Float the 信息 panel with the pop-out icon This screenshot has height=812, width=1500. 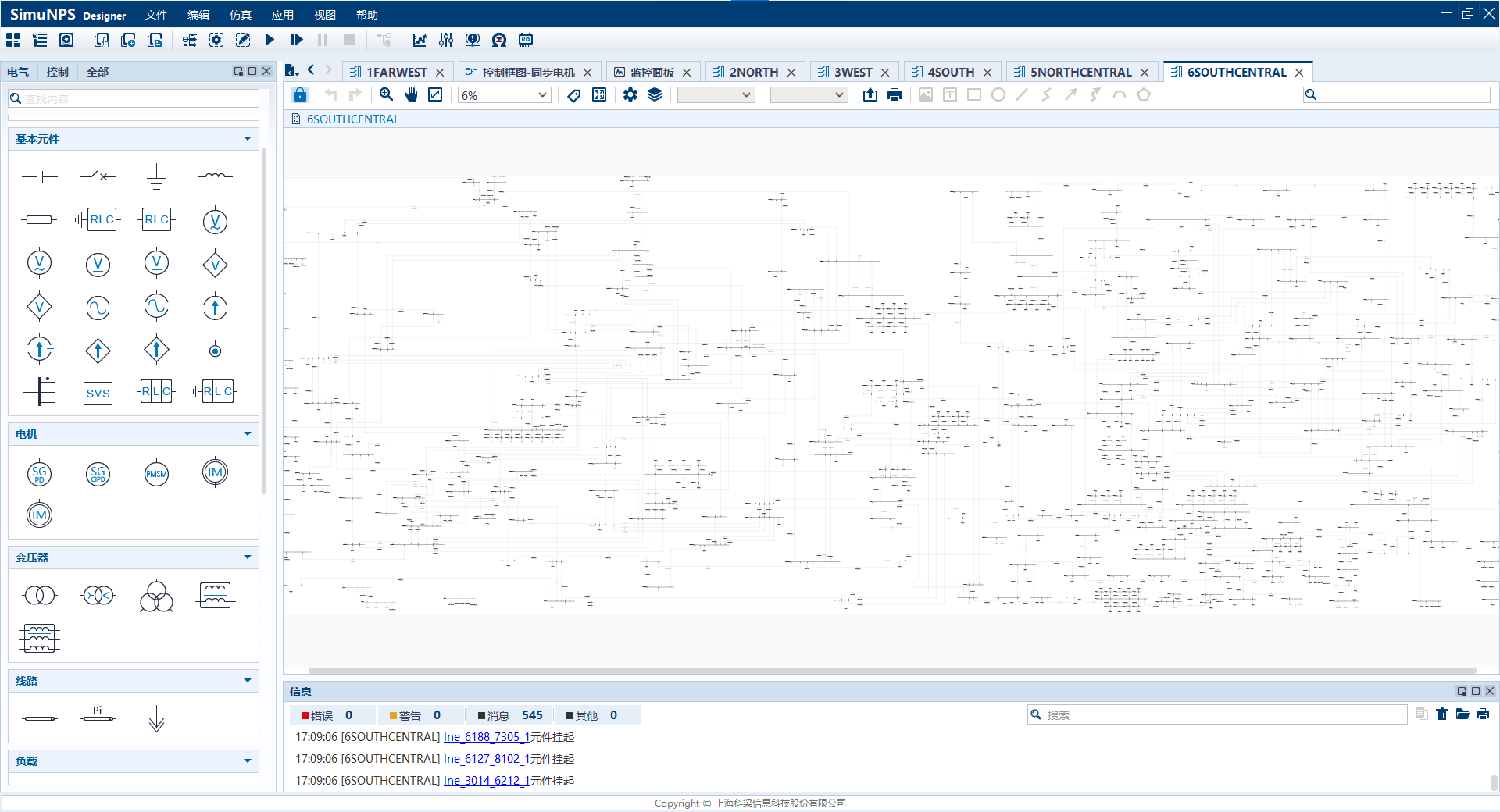(1462, 691)
